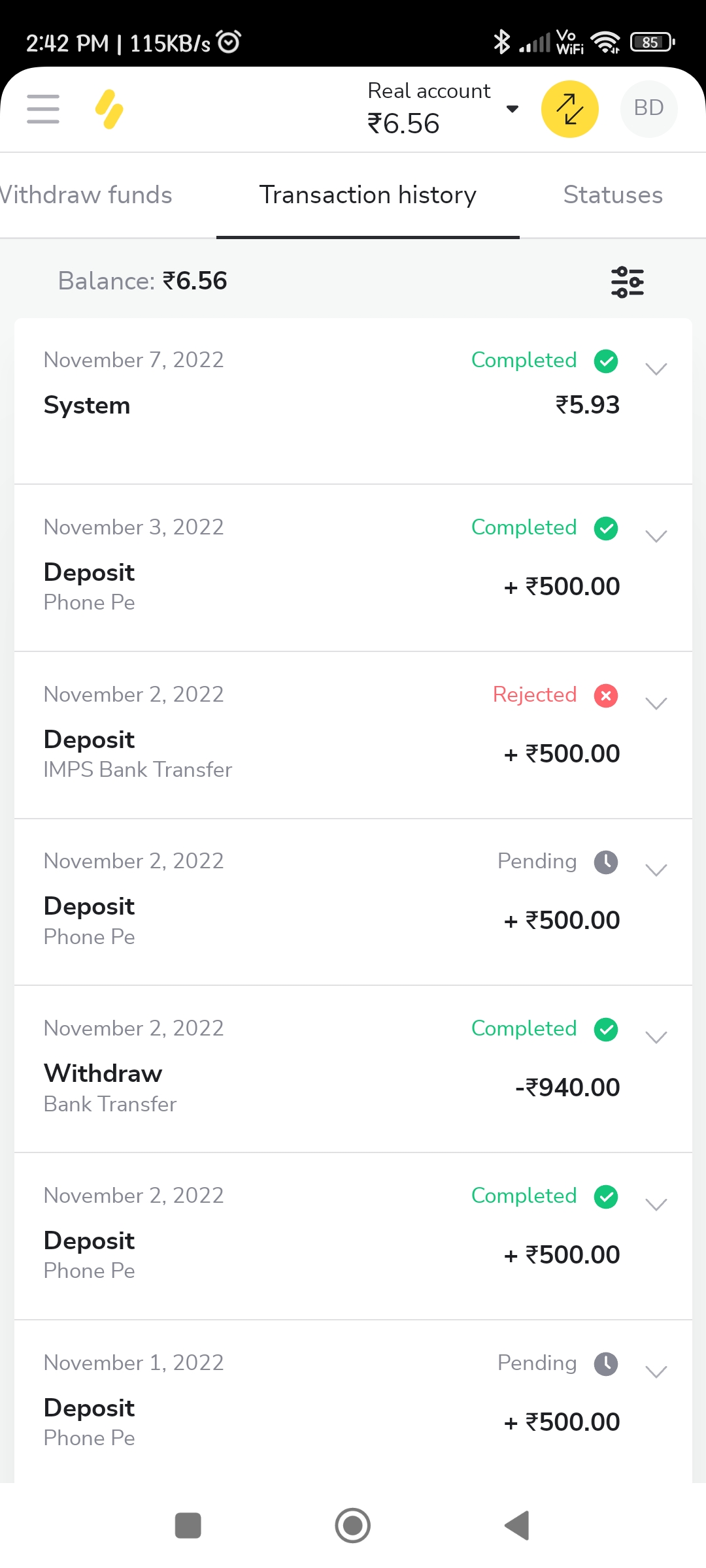Tap the yellow app logo
Image resolution: width=706 pixels, height=1568 pixels.
(x=109, y=109)
